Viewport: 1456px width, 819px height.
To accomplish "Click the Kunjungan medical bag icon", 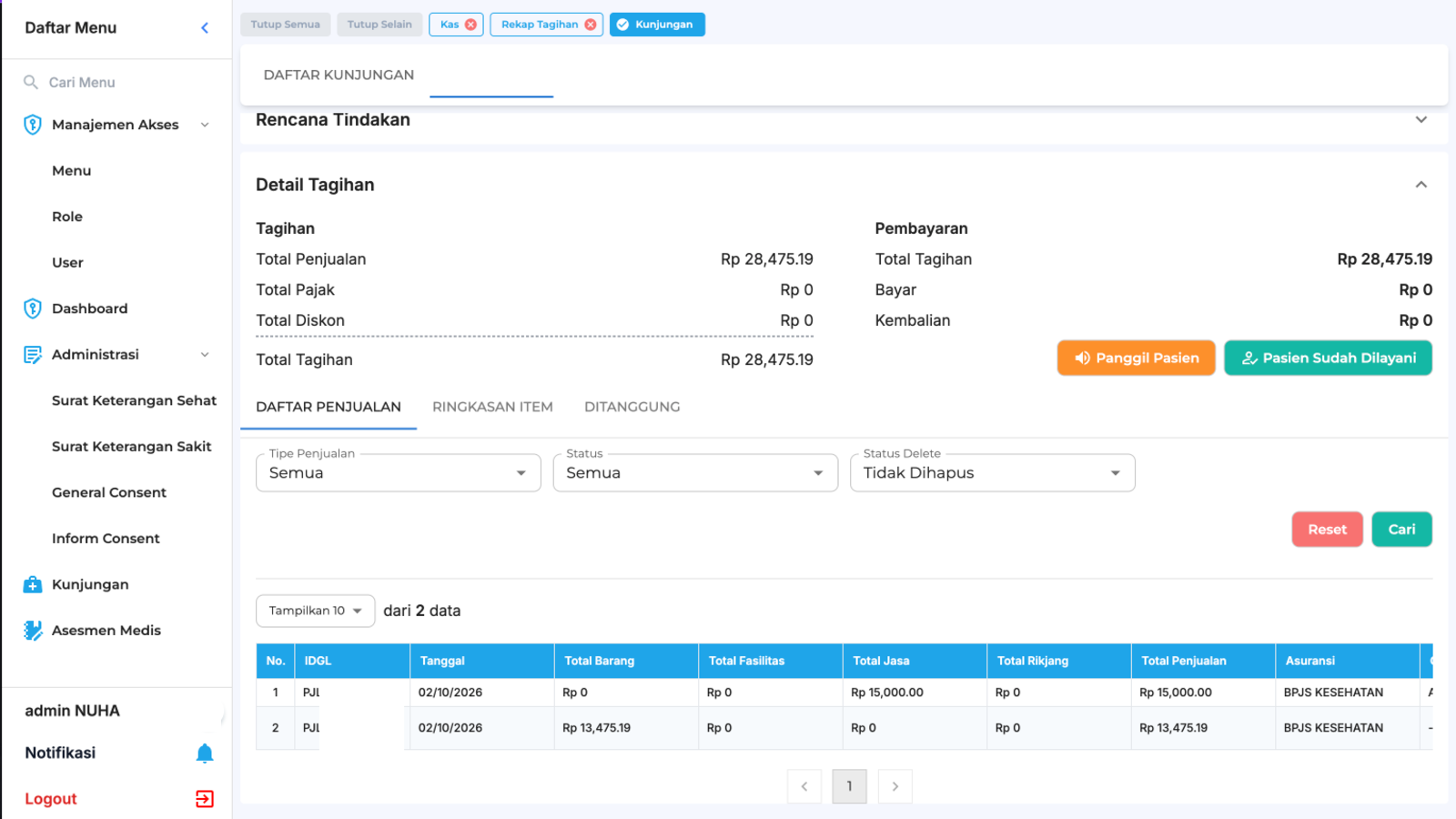I will click(x=33, y=584).
